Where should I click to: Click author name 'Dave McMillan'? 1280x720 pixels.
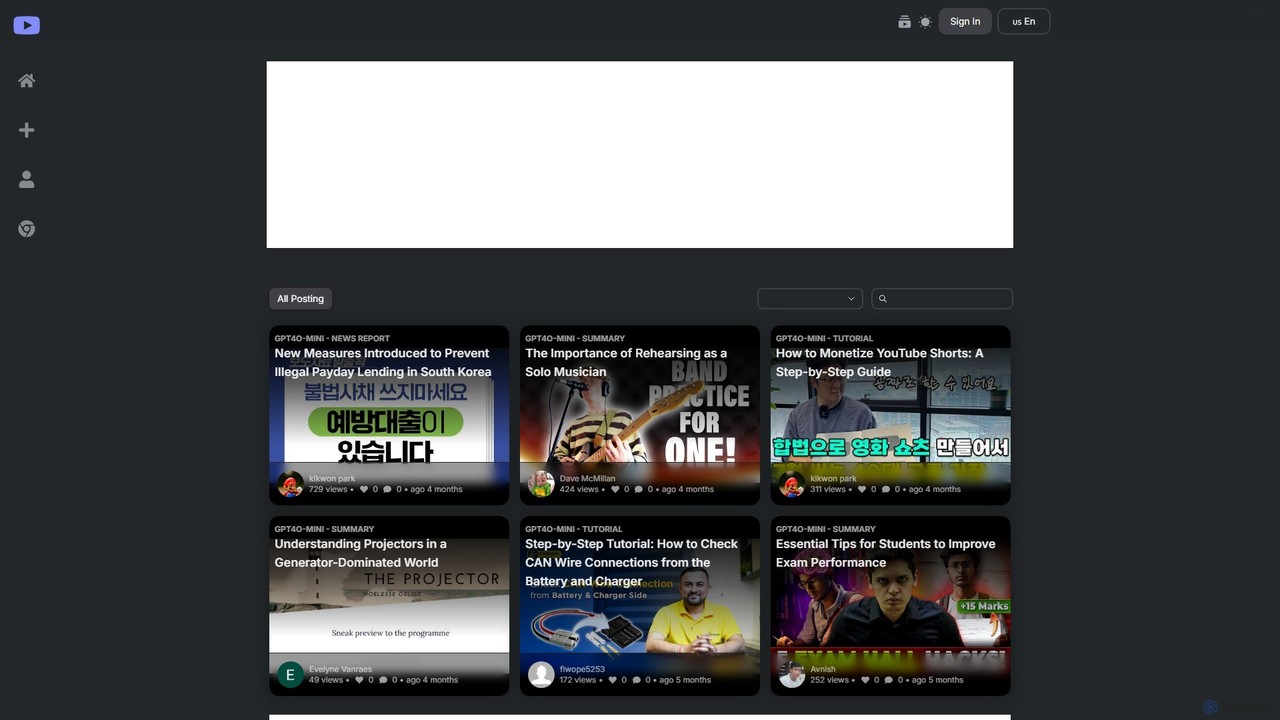[588, 479]
